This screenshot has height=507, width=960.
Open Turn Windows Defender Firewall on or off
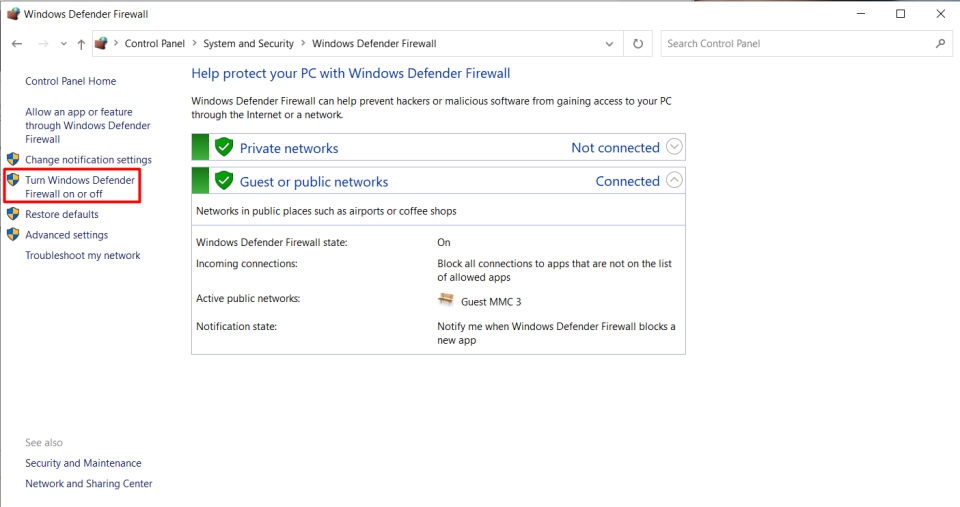[79, 187]
